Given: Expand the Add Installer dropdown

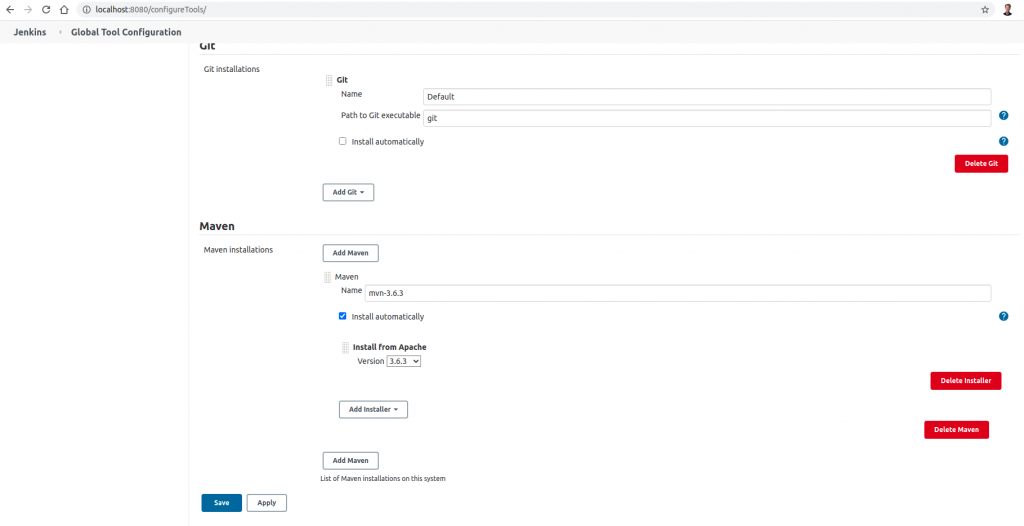Looking at the screenshot, I should click(373, 409).
